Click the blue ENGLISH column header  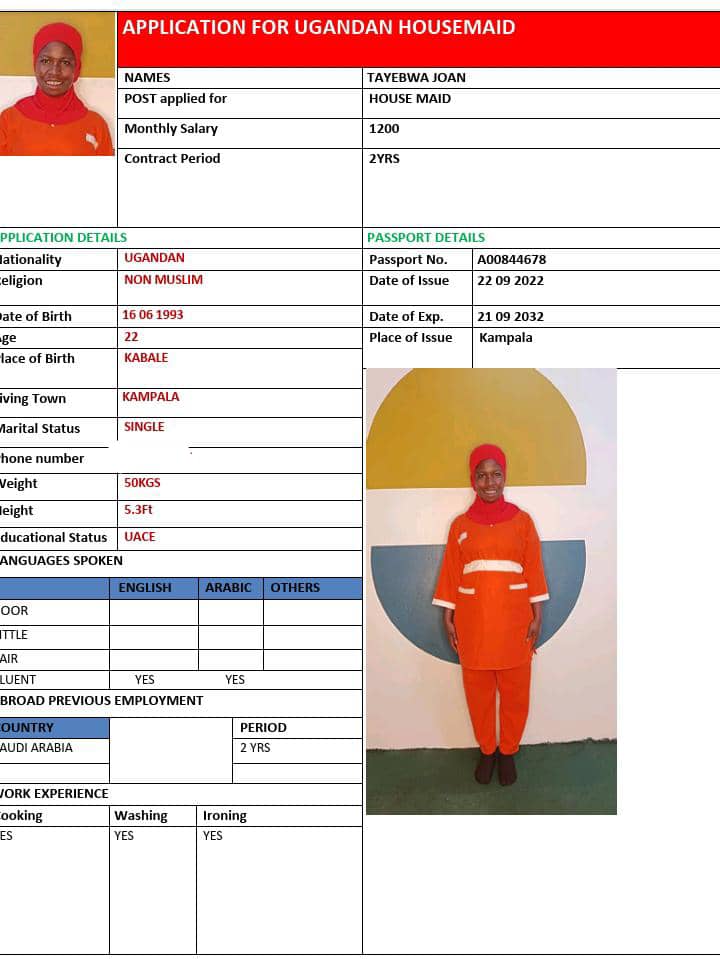pos(145,588)
